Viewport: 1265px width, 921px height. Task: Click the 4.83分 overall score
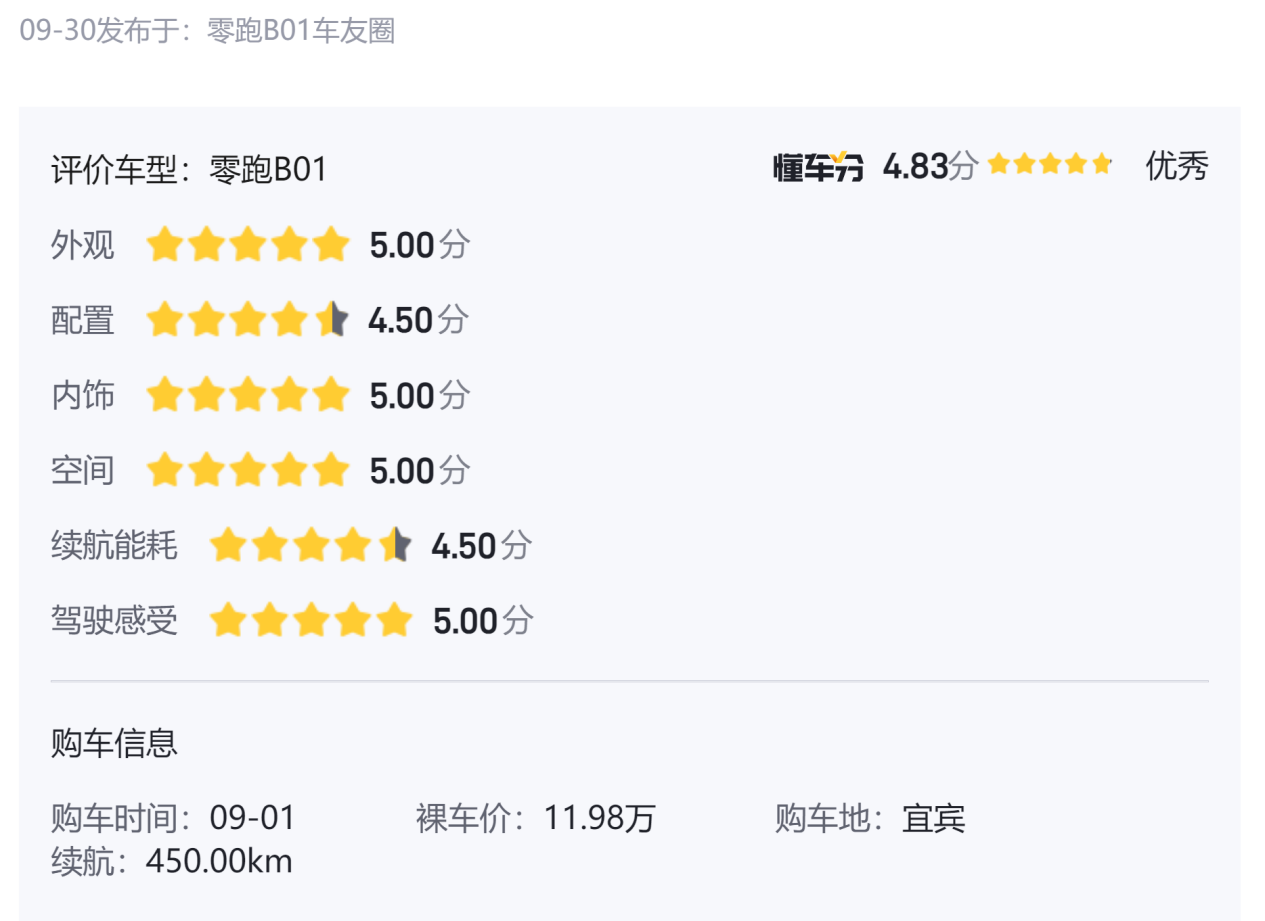[x=929, y=166]
